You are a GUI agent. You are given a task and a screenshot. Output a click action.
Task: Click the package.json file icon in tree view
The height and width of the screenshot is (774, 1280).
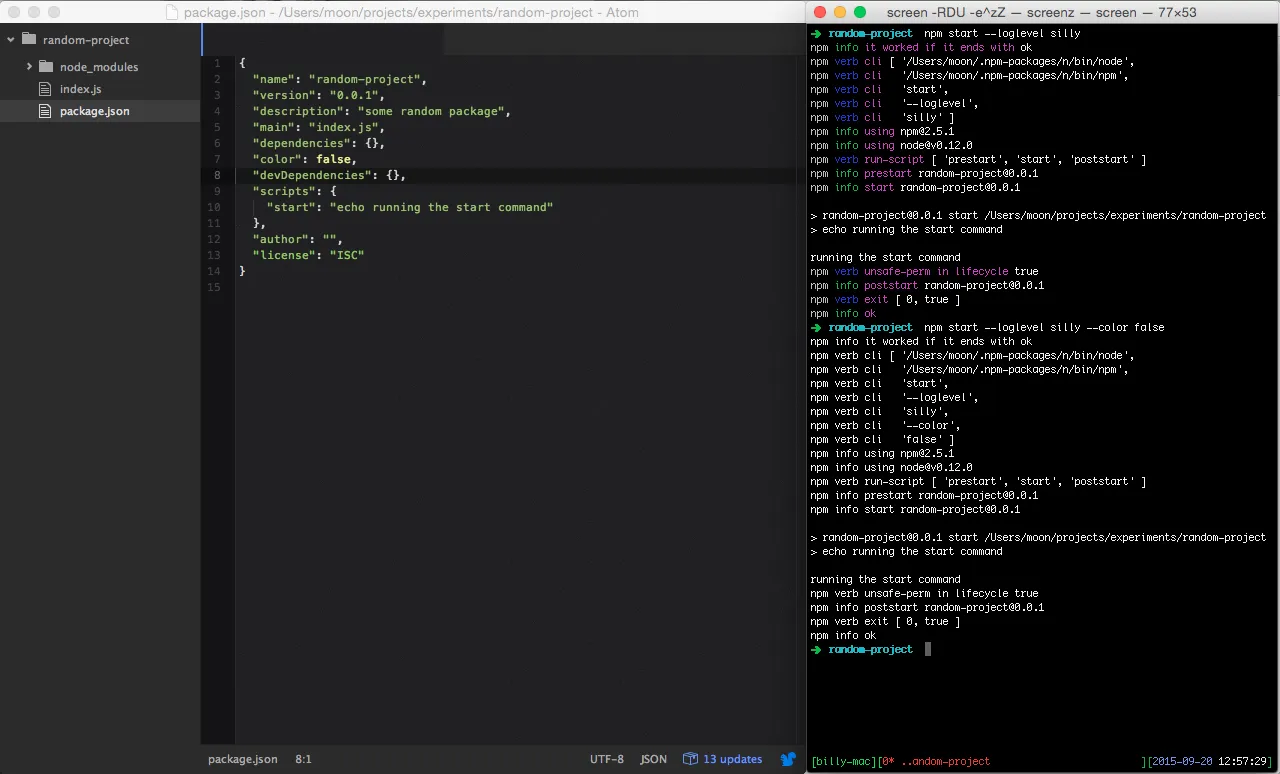point(44,111)
